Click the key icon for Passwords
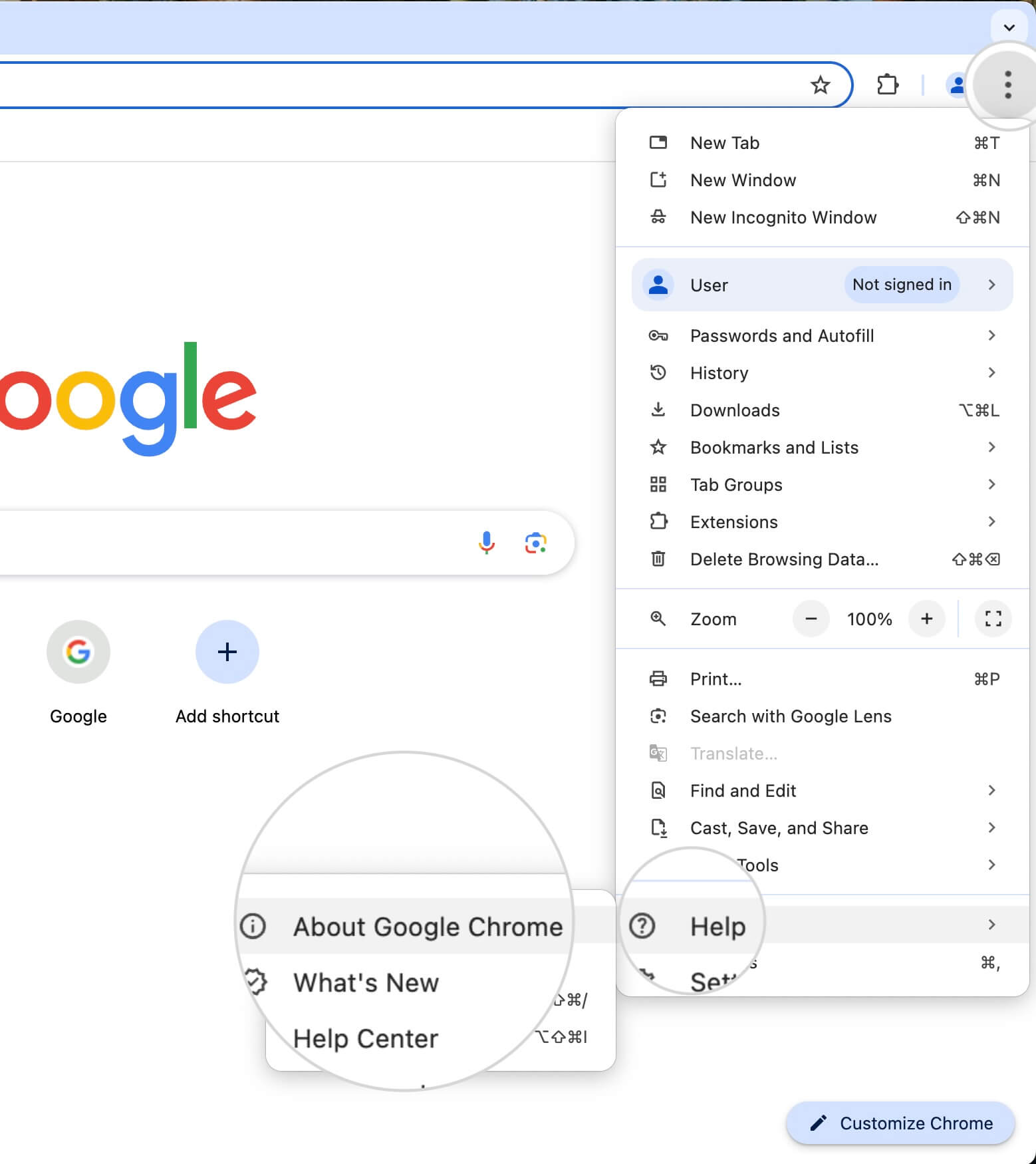Viewport: 1036px width, 1164px height. click(x=658, y=335)
